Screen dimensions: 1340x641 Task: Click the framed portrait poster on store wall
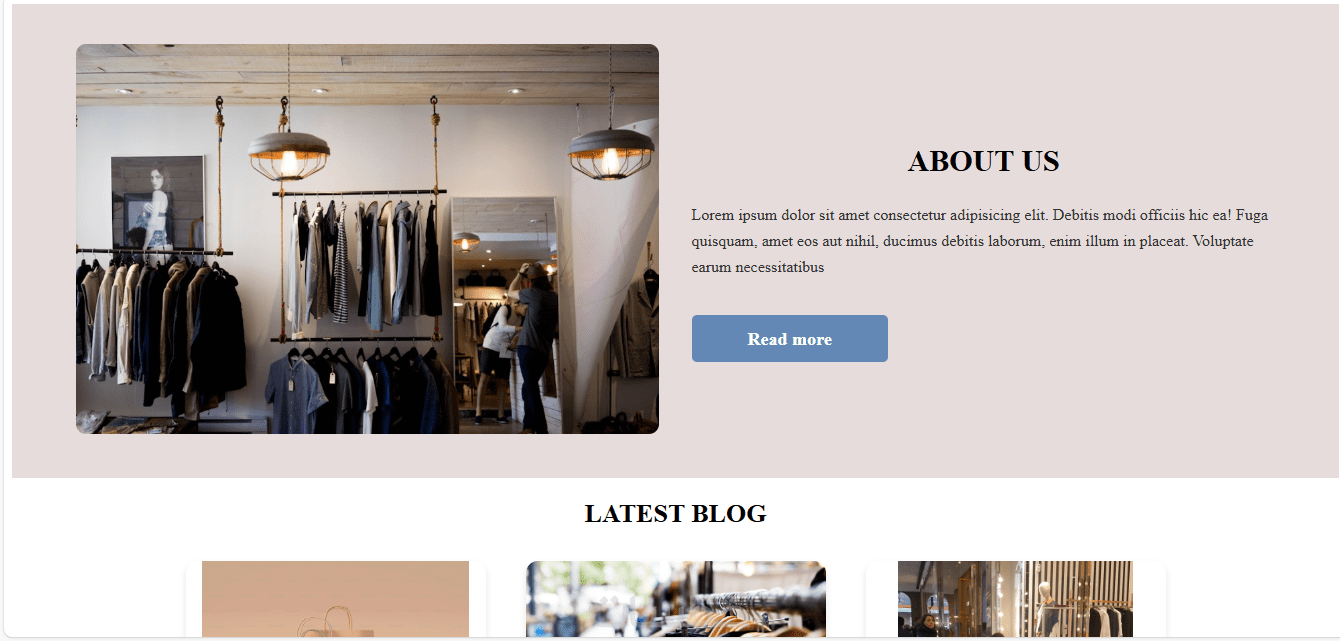(158, 203)
